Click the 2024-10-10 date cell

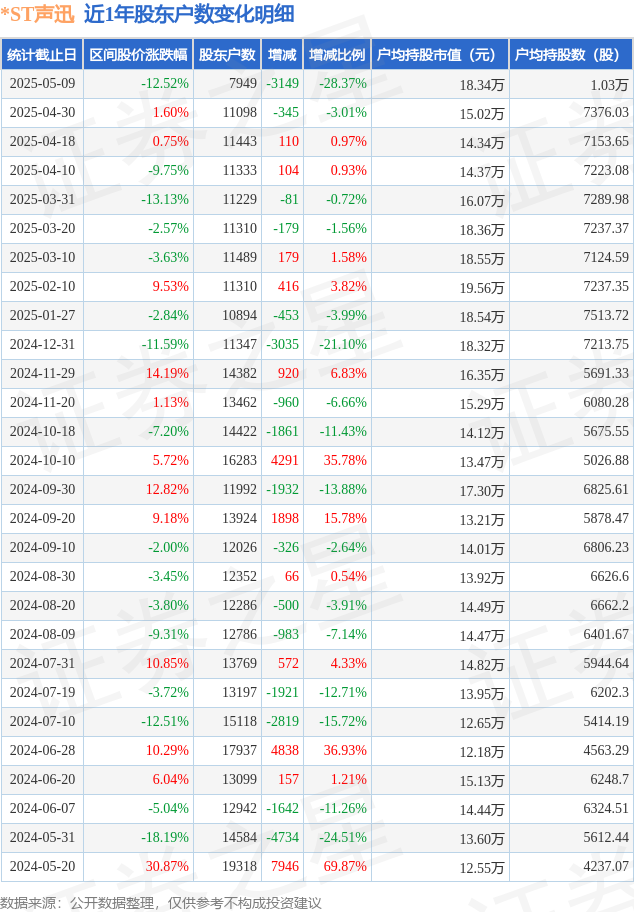point(42,461)
